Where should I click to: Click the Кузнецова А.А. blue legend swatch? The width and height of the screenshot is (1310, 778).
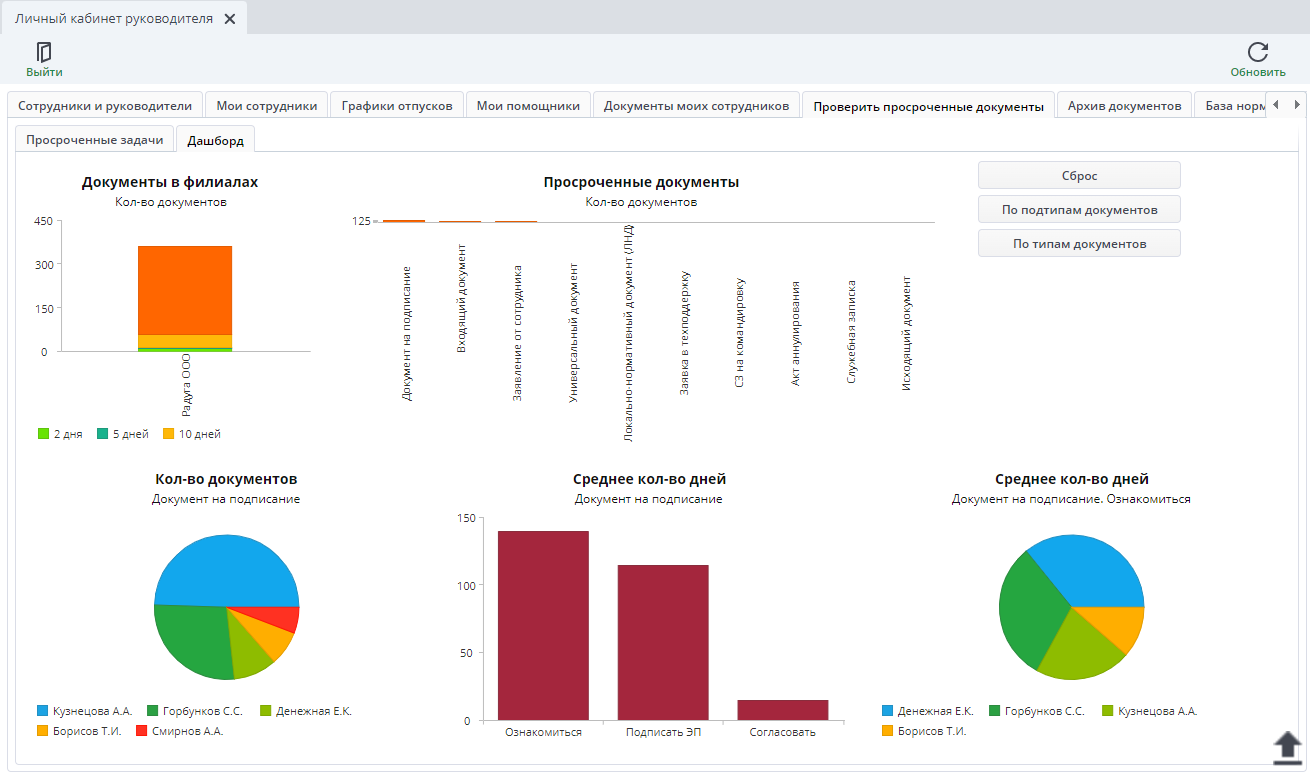43,711
